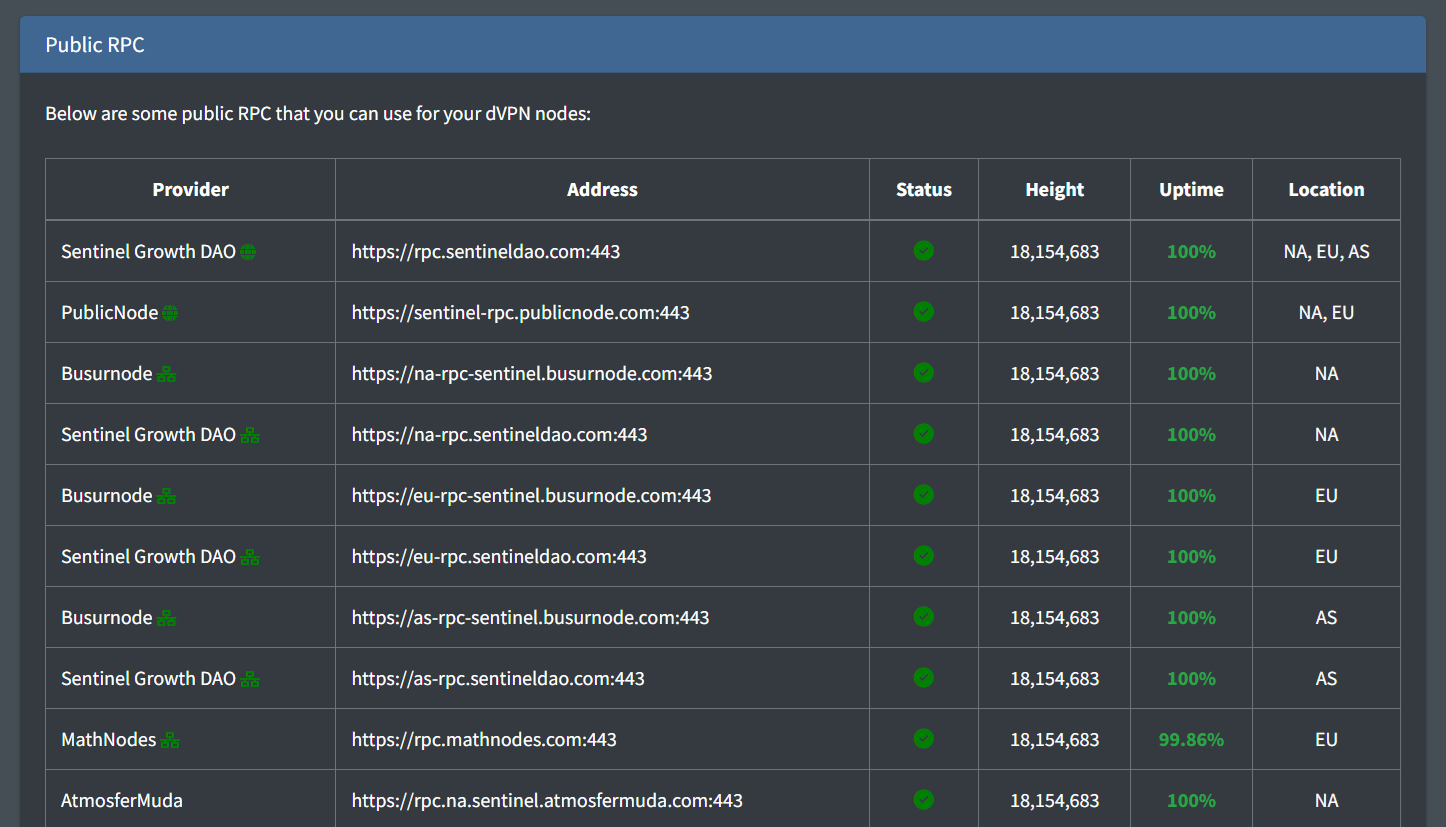Image resolution: width=1446 pixels, height=827 pixels.
Task: Click the Status column header
Action: (924, 190)
